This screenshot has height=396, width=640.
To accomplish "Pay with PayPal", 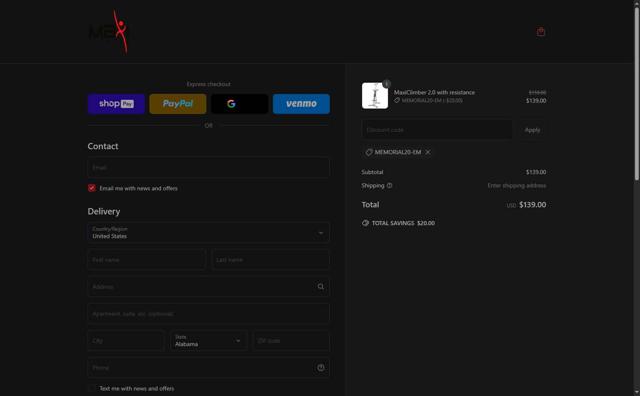I will tap(178, 104).
